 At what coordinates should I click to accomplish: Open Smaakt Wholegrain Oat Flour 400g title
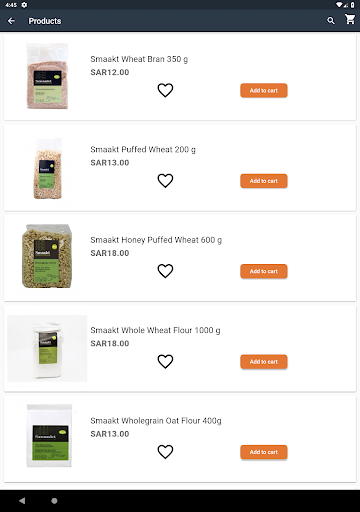pos(156,421)
